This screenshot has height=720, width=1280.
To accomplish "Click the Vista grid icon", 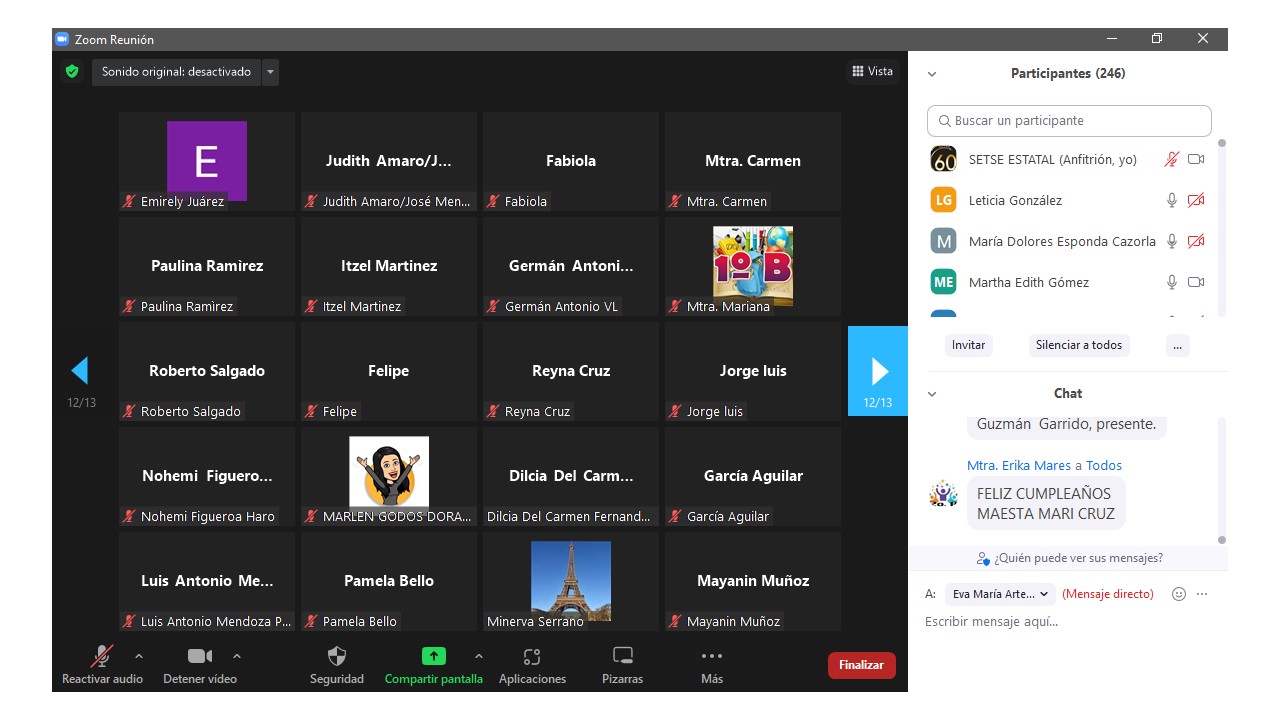I will pos(857,71).
